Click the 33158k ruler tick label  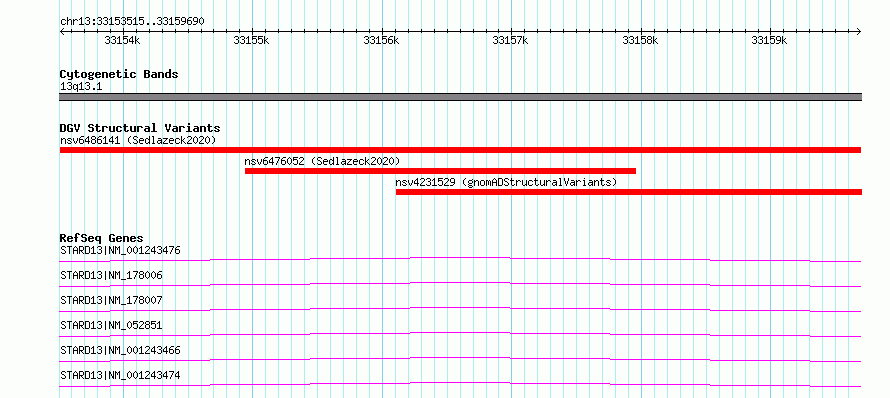640,41
